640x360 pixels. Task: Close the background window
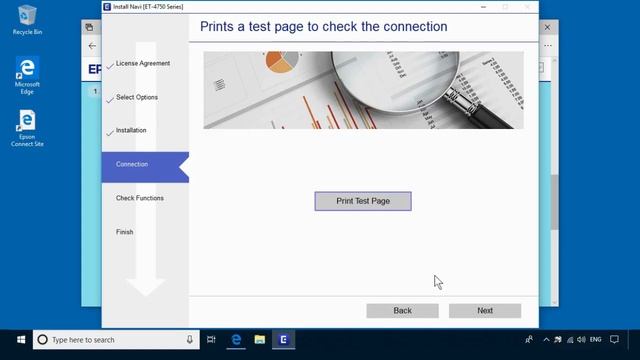[x=548, y=27]
